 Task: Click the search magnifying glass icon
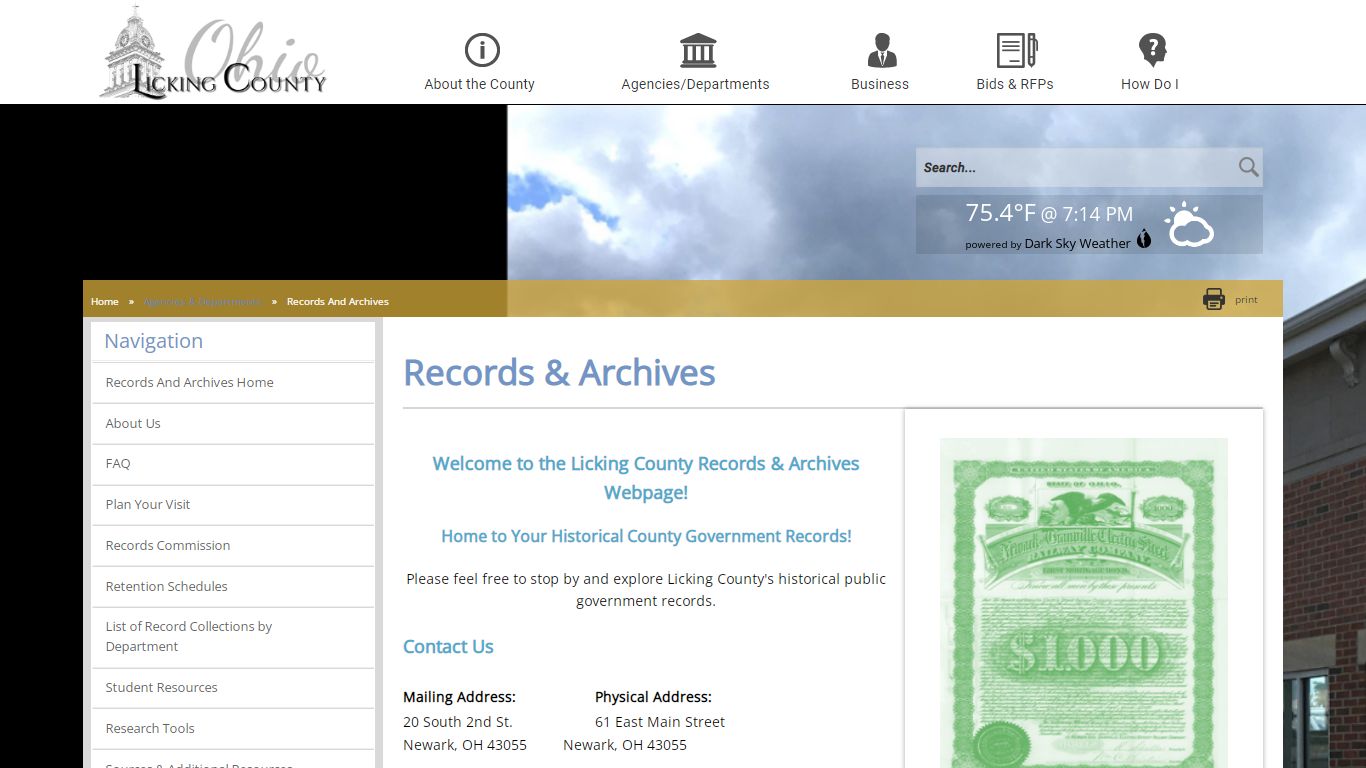(1248, 167)
